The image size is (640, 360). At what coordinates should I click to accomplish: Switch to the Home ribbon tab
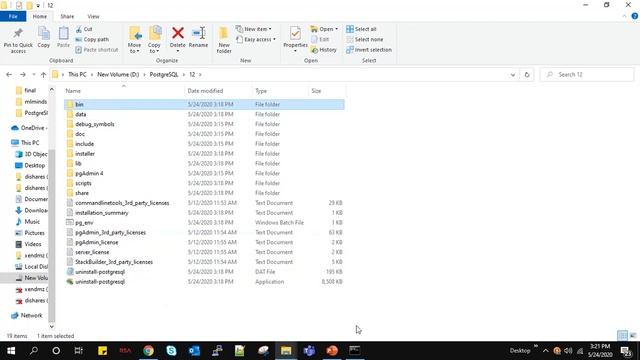tap(40, 16)
